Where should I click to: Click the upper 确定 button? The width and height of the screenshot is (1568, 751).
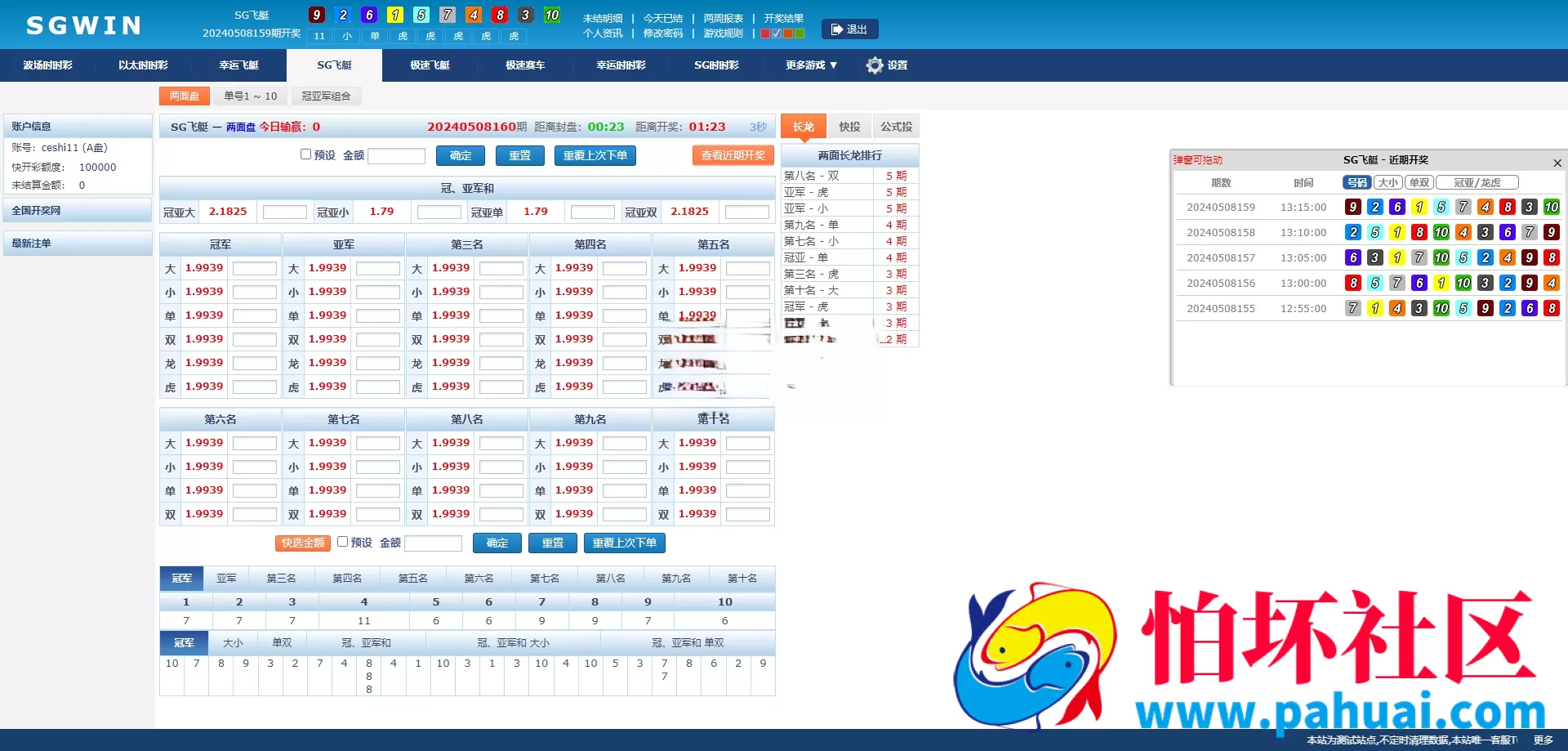tap(461, 155)
